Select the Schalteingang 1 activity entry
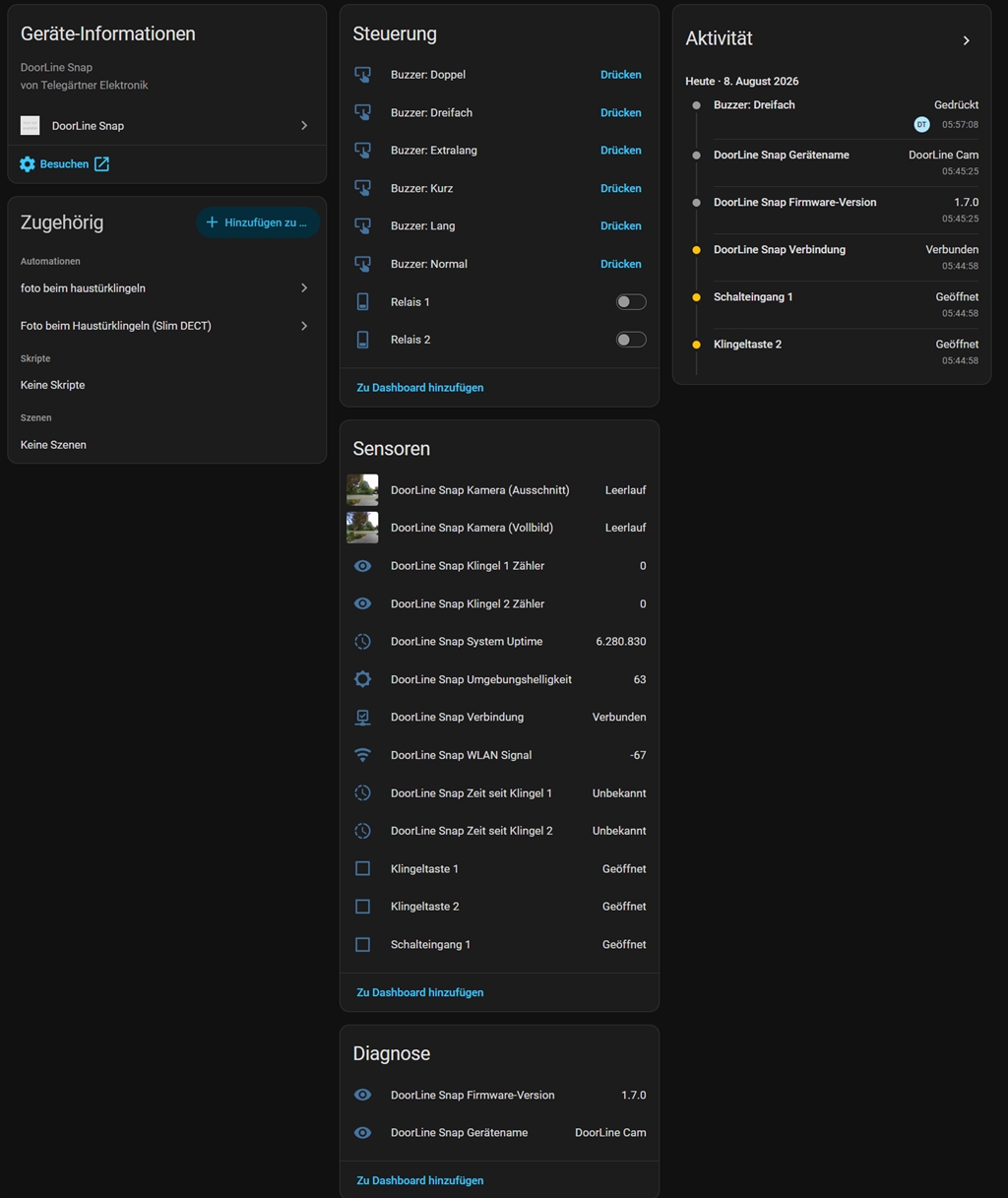The image size is (1008, 1198). (x=832, y=304)
